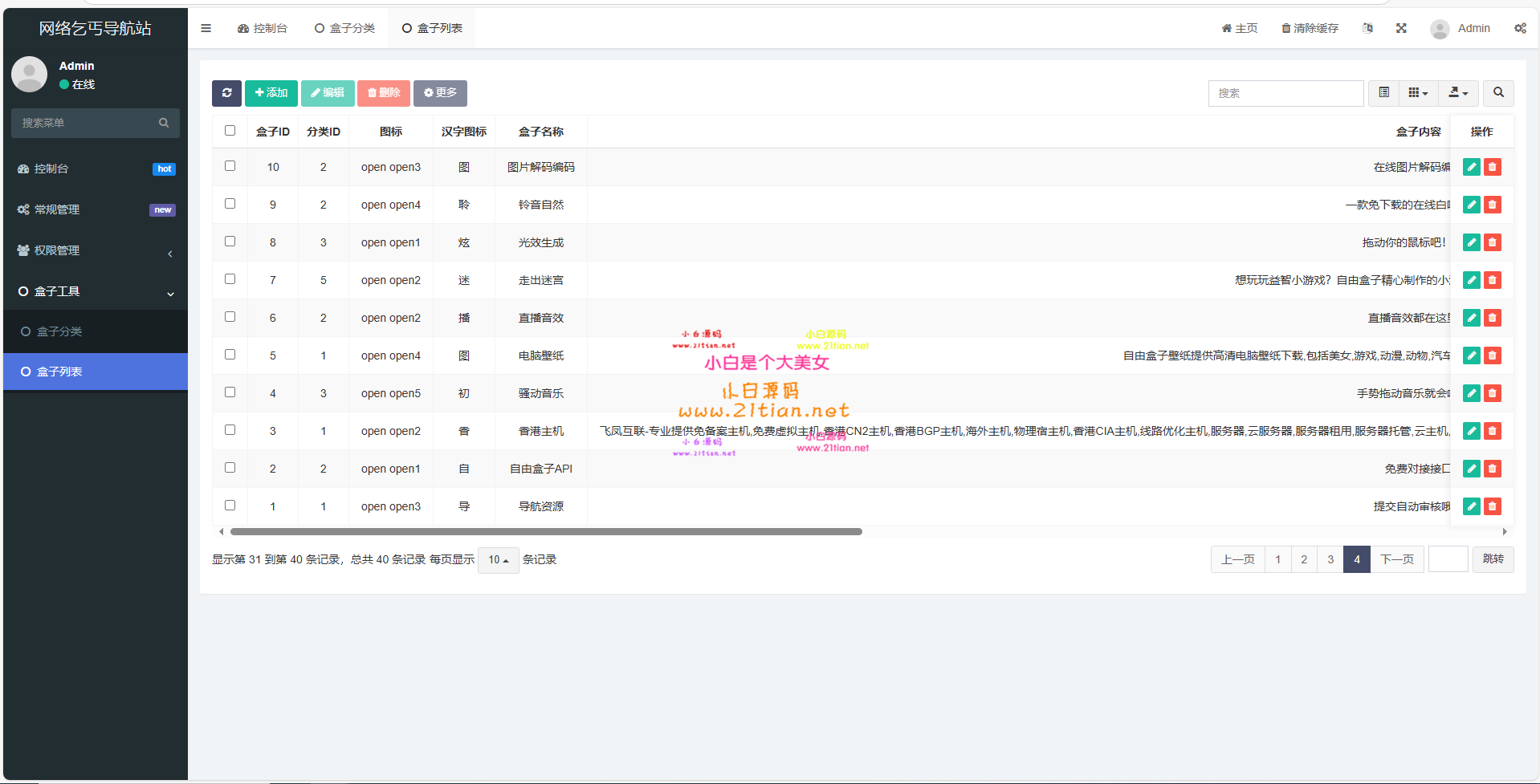Click the refresh table icon button
The height and width of the screenshot is (784, 1540).
pyautogui.click(x=226, y=93)
